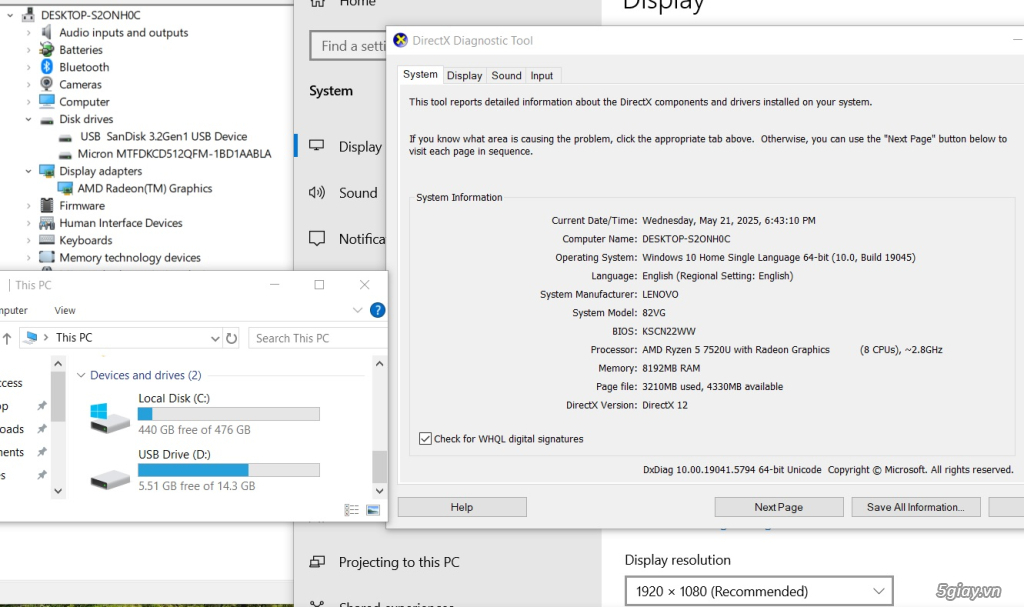Click the Processor value AMD Ryzen 5 7520U

[735, 350]
